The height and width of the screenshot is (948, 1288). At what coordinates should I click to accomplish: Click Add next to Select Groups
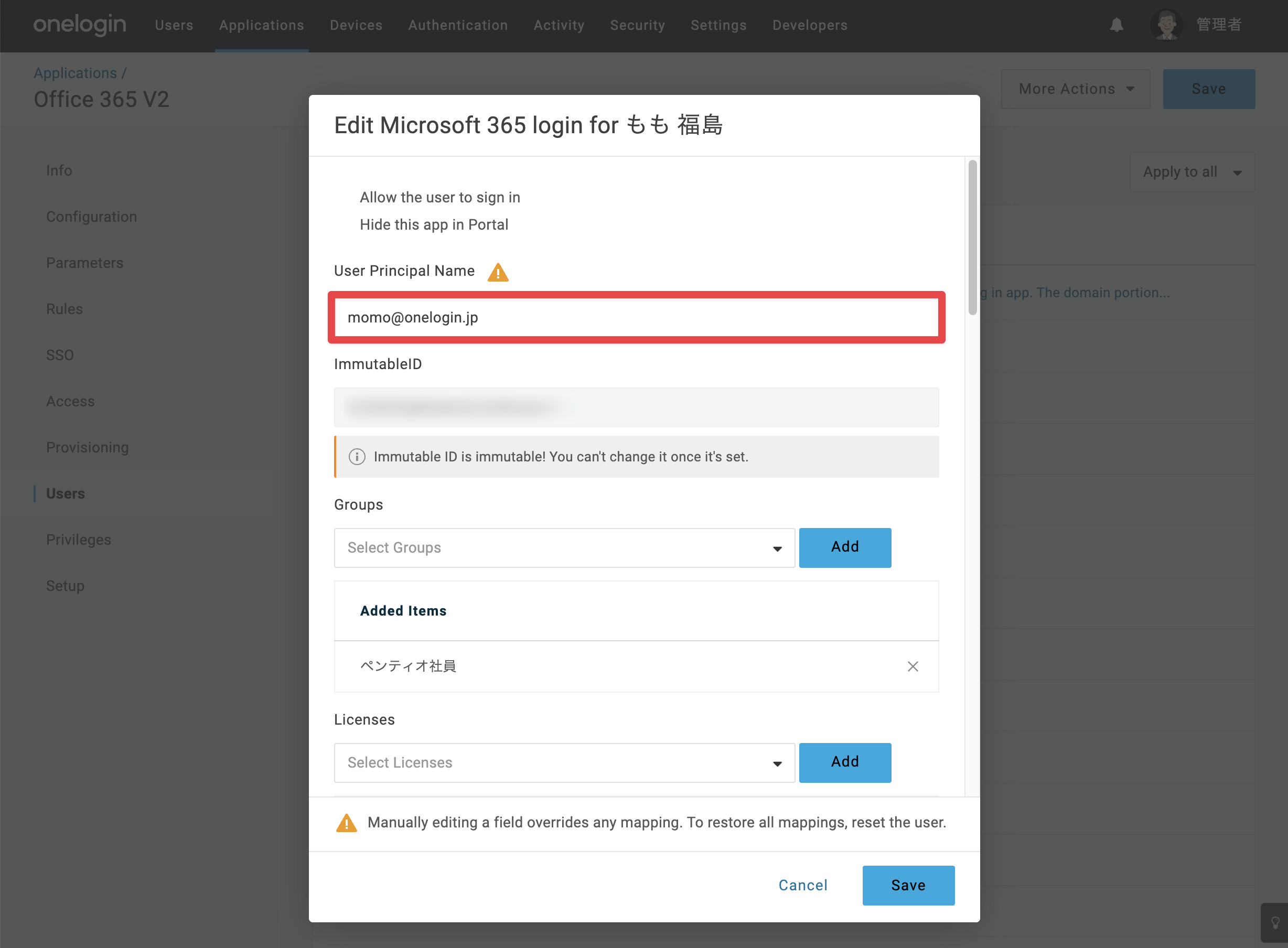click(845, 547)
